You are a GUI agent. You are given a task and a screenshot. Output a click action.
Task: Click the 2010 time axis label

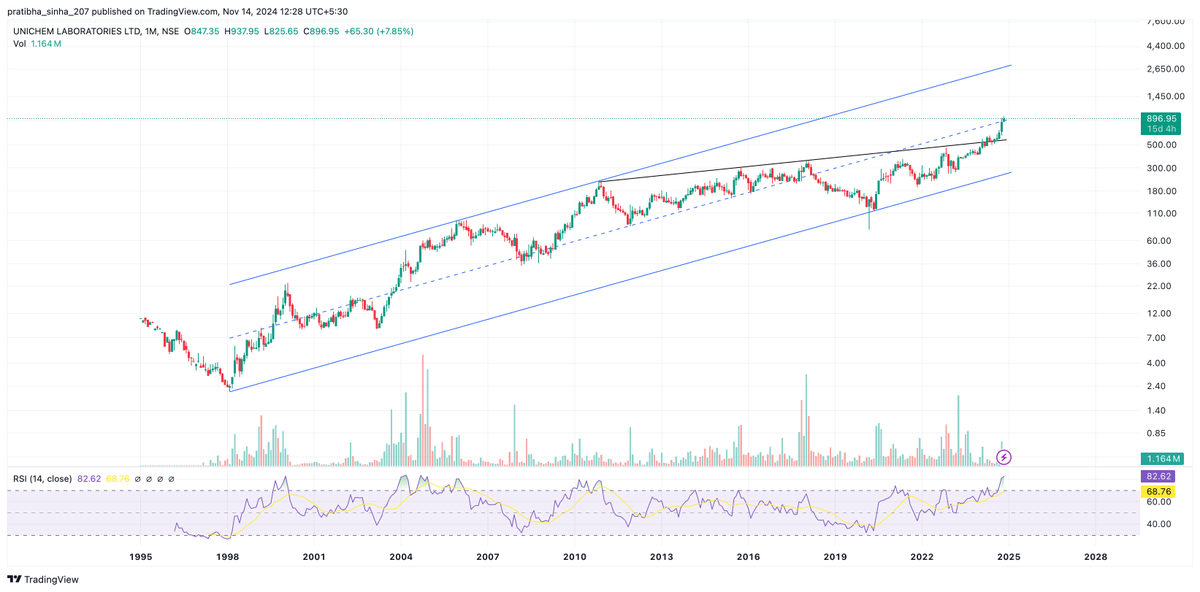pyautogui.click(x=574, y=556)
